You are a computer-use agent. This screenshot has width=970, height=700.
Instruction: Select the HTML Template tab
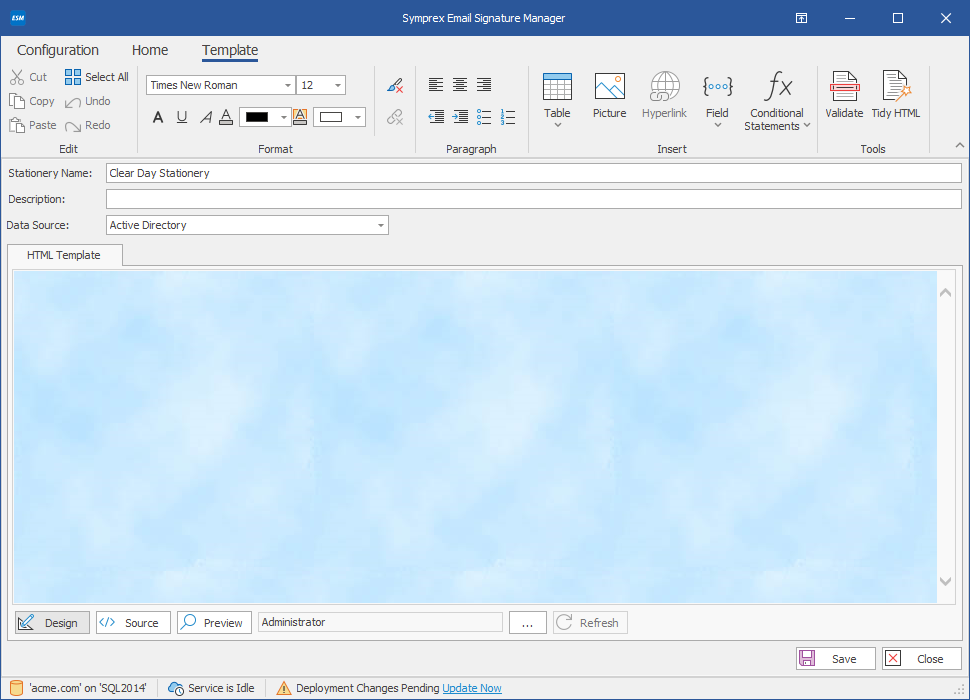(64, 255)
